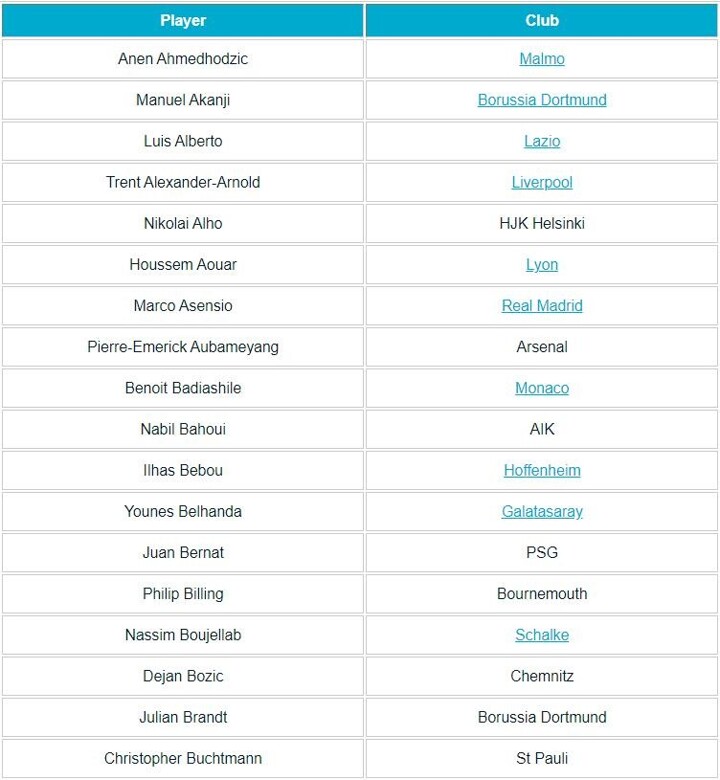Click the Real Madrid link
This screenshot has width=720, height=780.
click(x=542, y=306)
